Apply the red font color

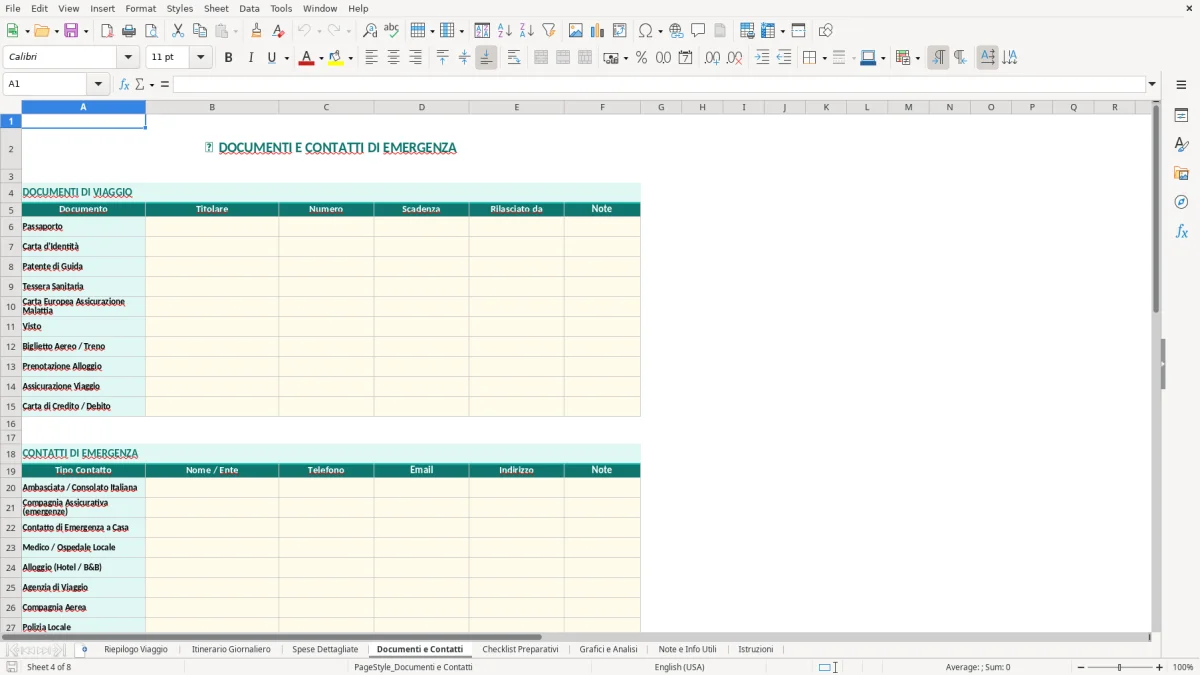pyautogui.click(x=305, y=58)
